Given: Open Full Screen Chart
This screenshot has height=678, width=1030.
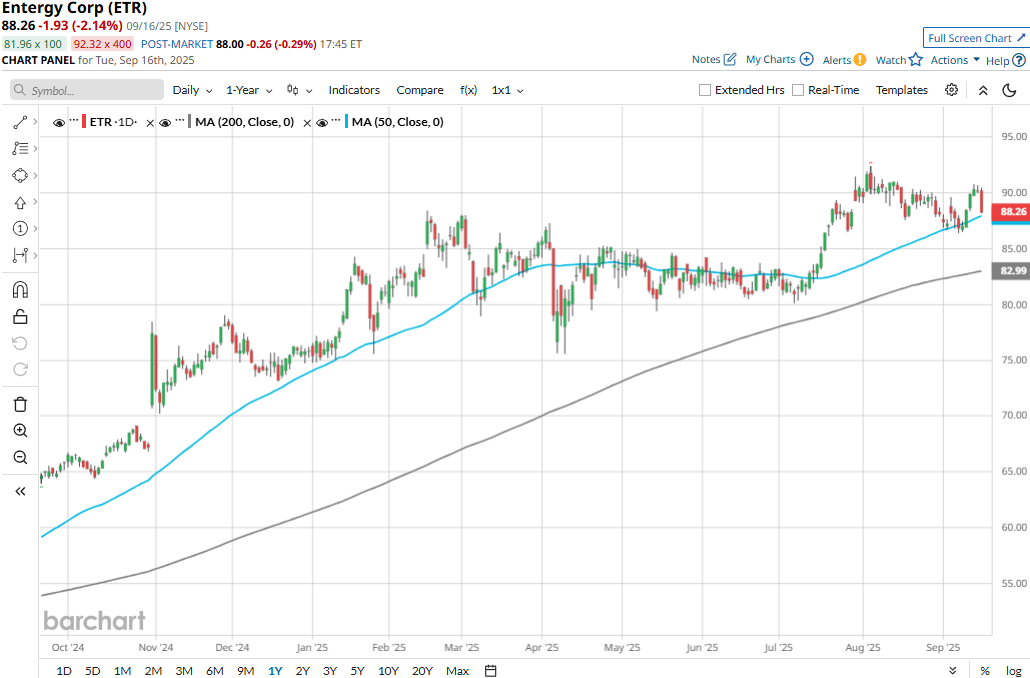Looking at the screenshot, I should click(x=976, y=38).
